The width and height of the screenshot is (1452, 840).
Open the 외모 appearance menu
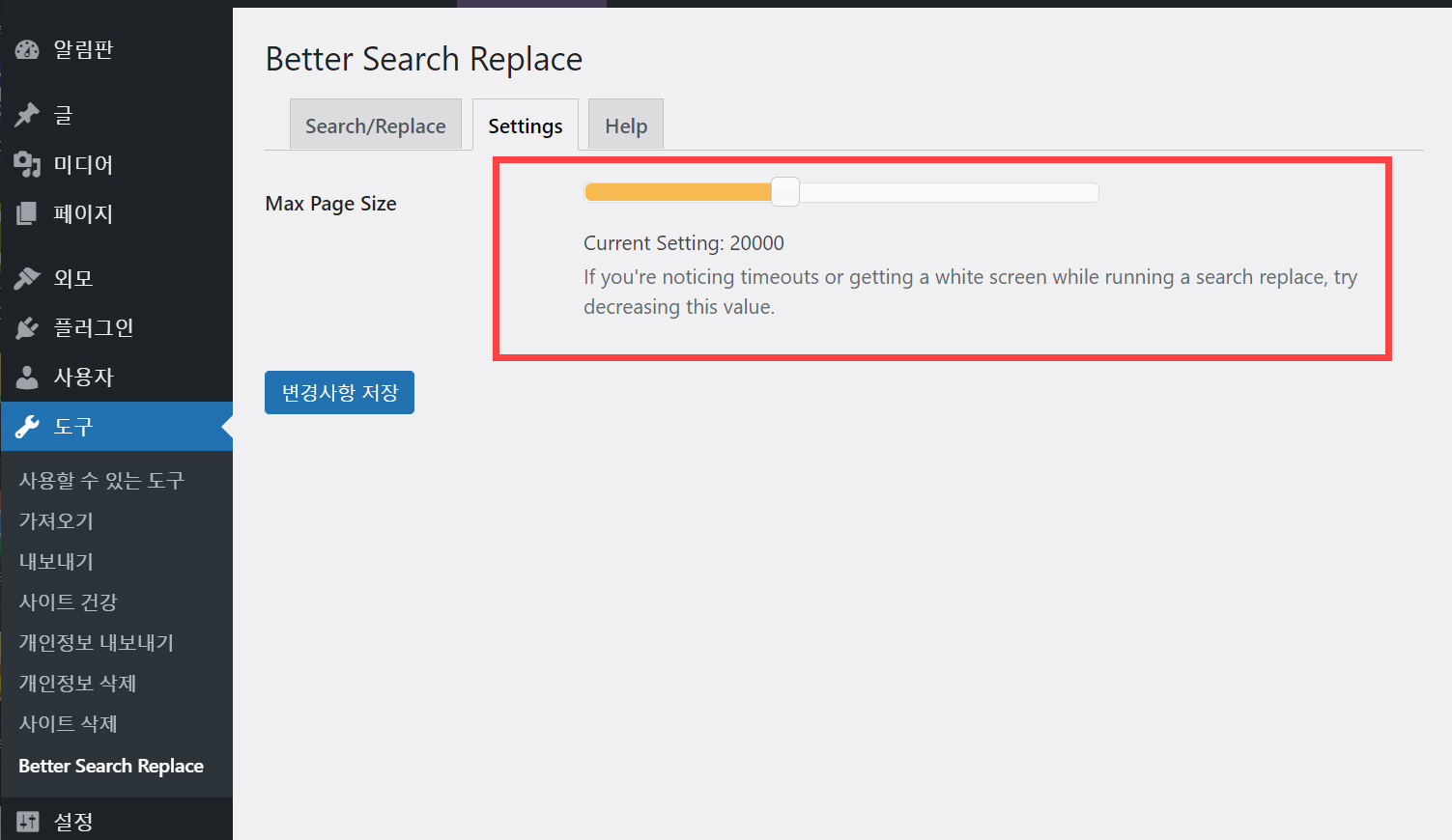[x=116, y=278]
